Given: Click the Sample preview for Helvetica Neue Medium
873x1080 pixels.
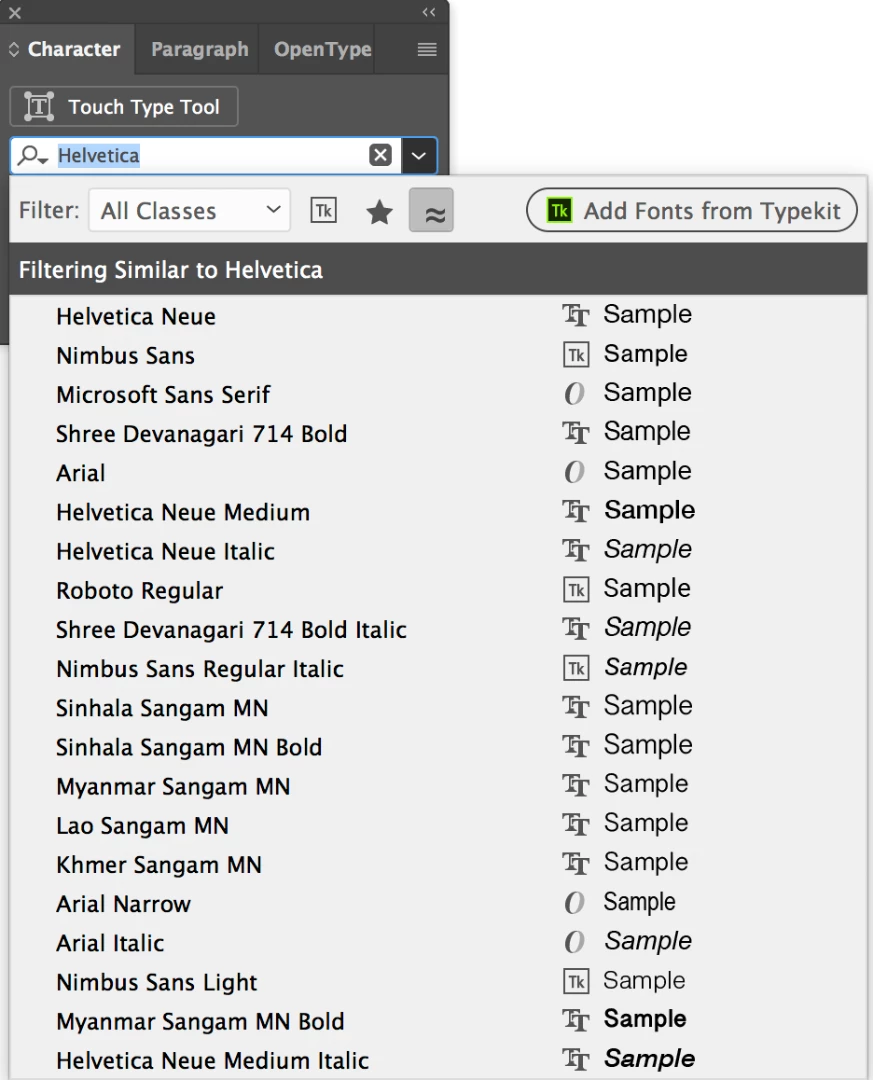Looking at the screenshot, I should (x=650, y=510).
